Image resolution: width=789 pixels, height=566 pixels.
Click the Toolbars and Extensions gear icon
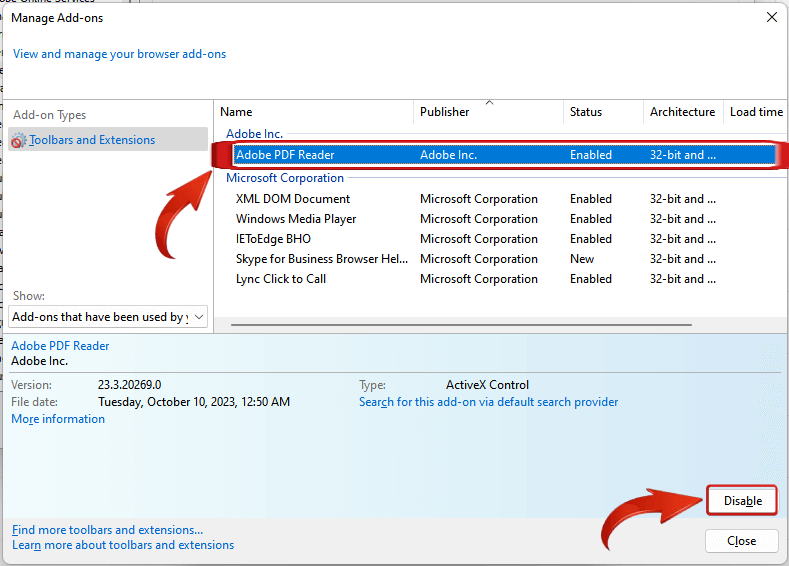19,141
